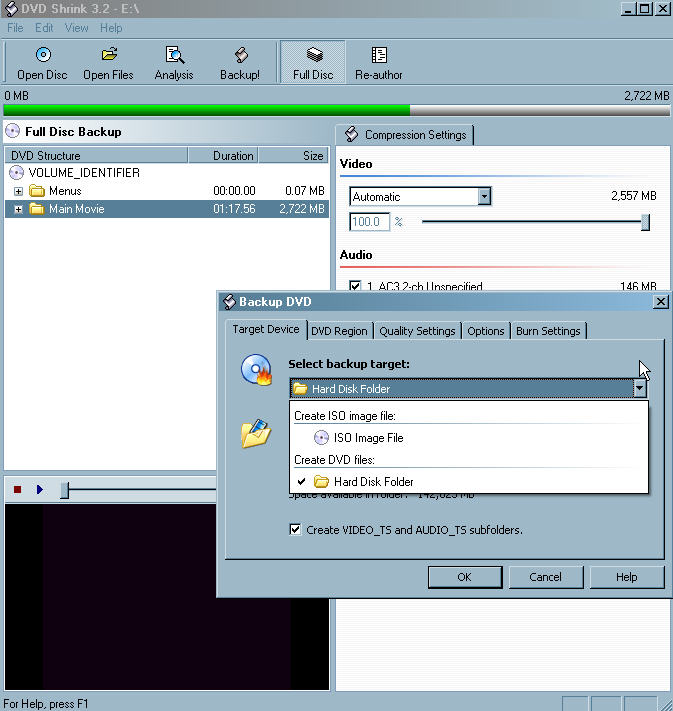The height and width of the screenshot is (711, 673).
Task: Select the VOLUME_IDENTIFIER tree row
Action: click(166, 173)
